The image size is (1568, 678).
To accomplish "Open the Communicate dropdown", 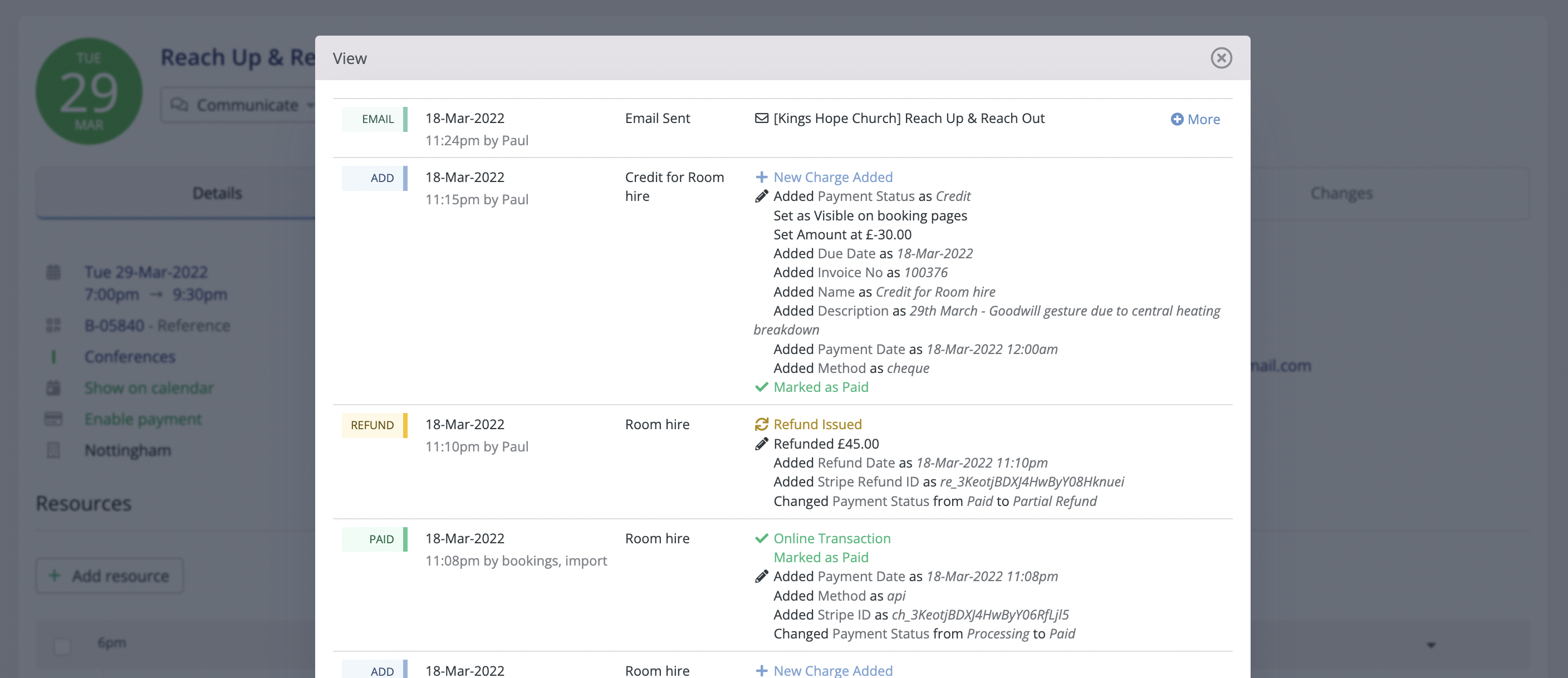I will tap(242, 105).
